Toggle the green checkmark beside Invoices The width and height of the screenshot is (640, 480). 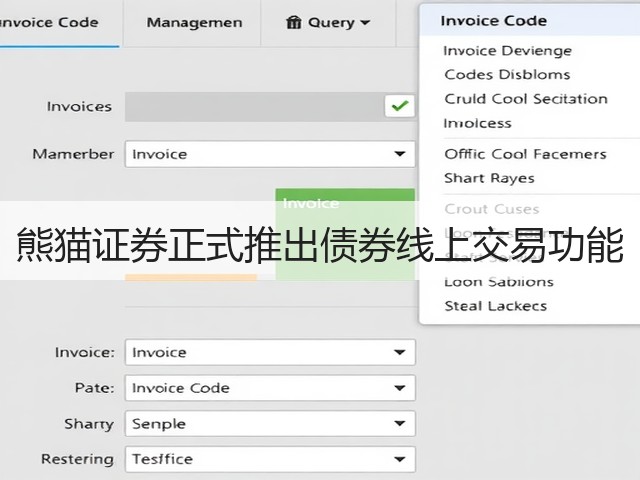point(399,106)
